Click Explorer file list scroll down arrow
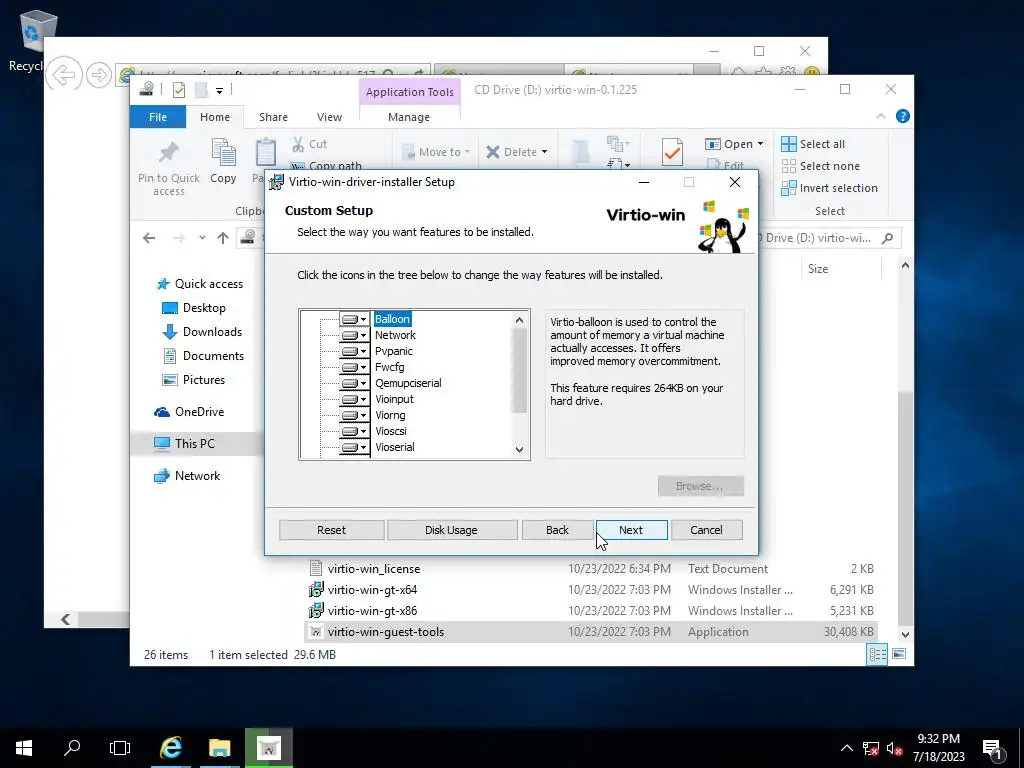 [905, 634]
